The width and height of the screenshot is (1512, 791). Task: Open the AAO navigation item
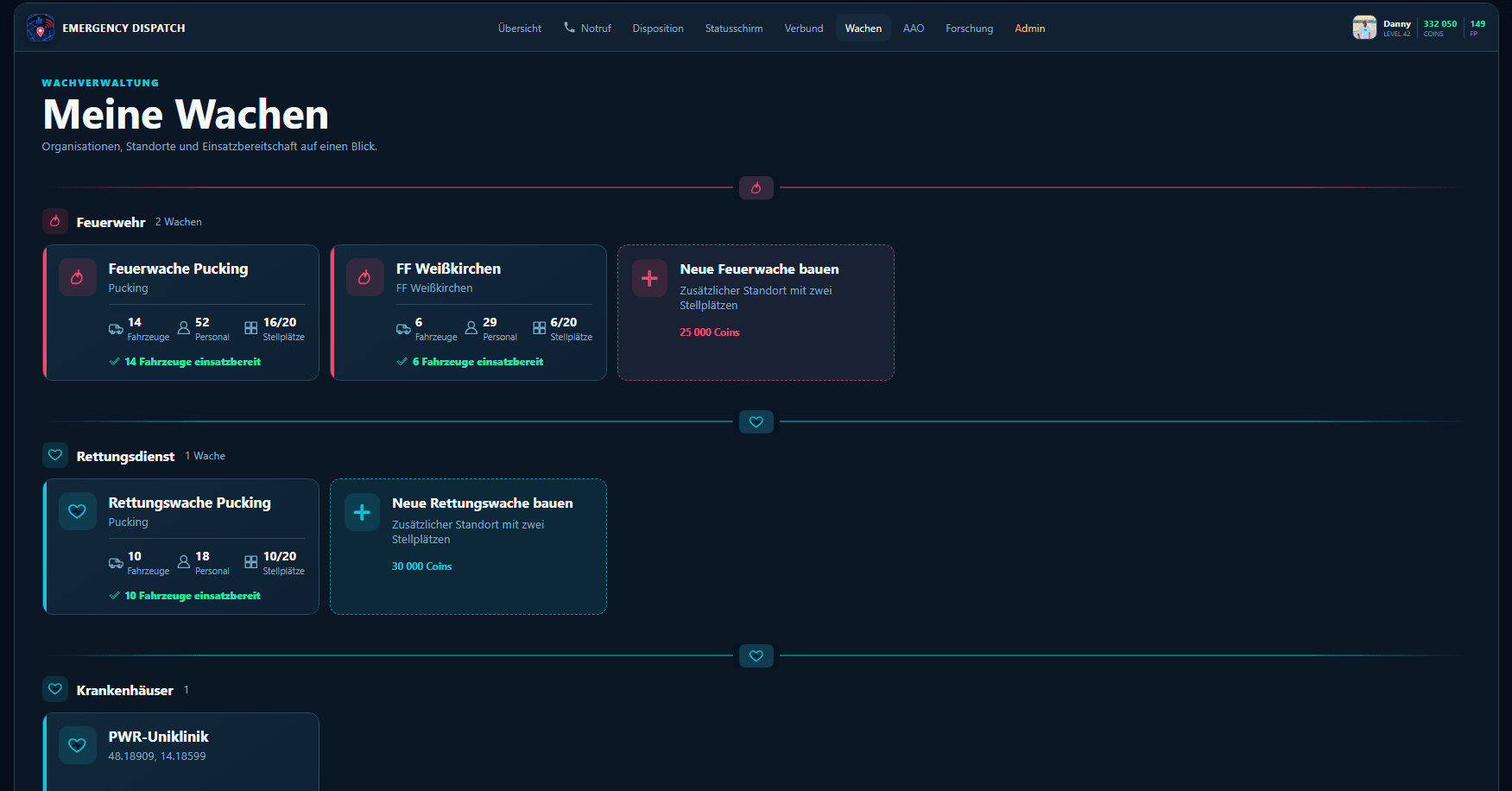pyautogui.click(x=914, y=28)
